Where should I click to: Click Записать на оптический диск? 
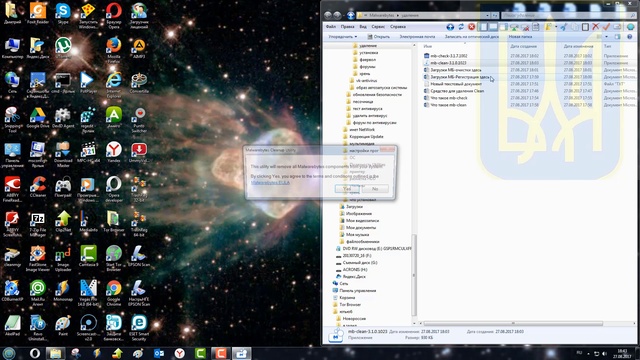471,37
